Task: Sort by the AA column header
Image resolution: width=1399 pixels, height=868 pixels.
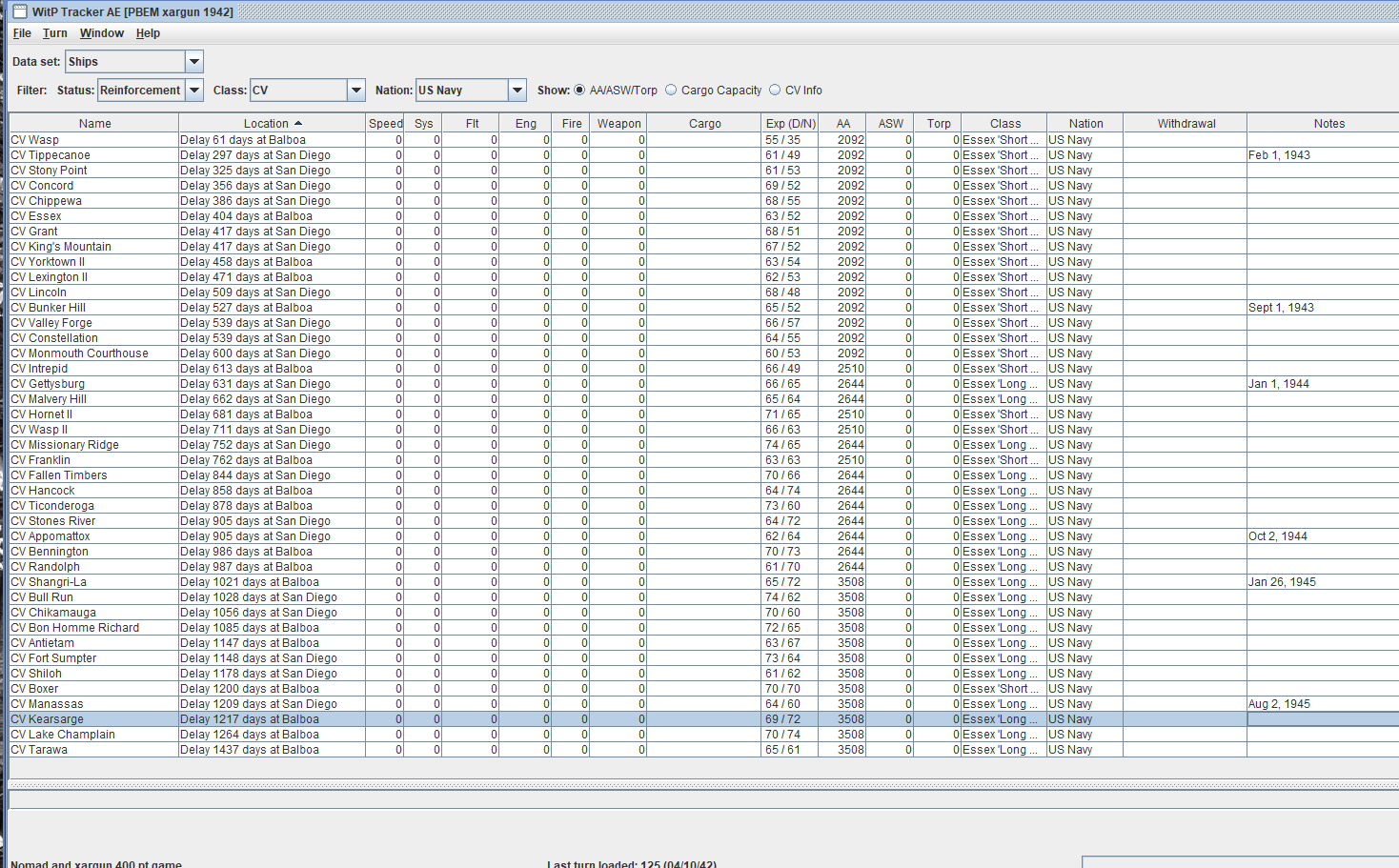Action: point(842,124)
